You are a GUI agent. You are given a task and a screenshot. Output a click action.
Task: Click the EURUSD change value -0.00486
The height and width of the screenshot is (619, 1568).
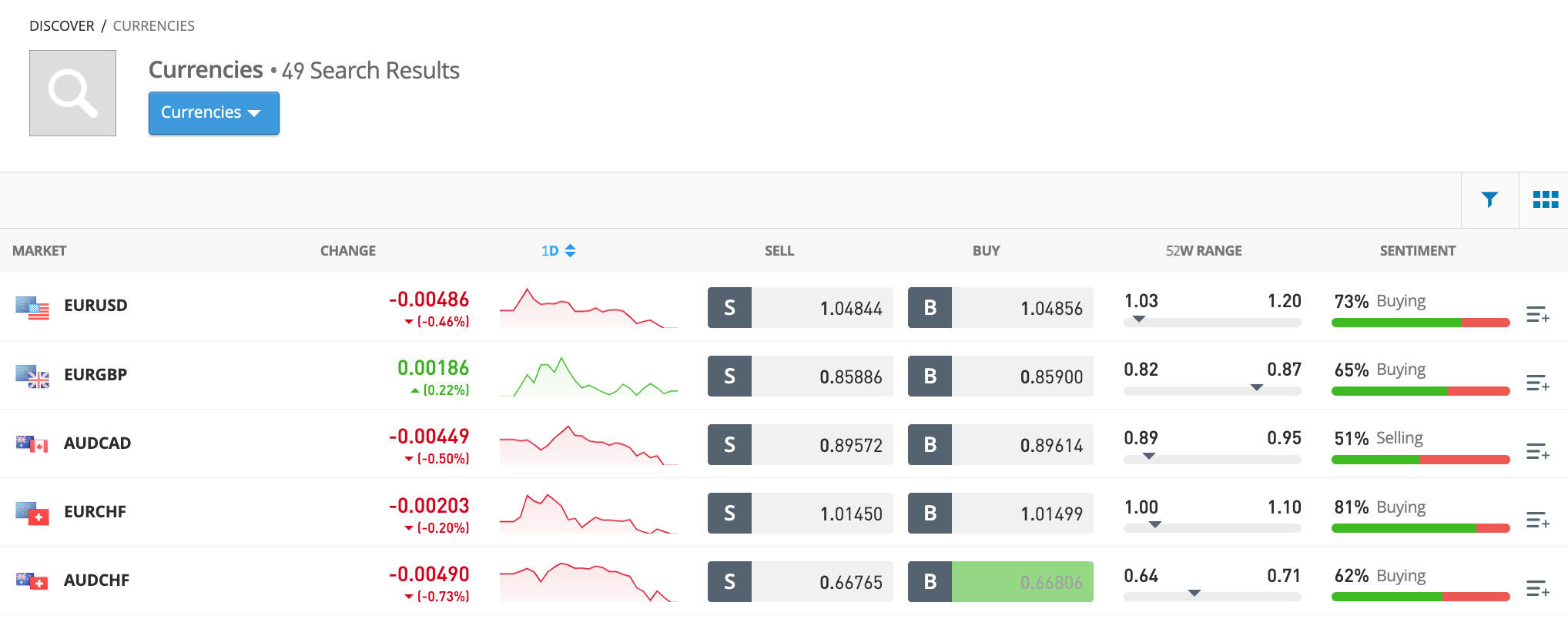click(x=429, y=299)
